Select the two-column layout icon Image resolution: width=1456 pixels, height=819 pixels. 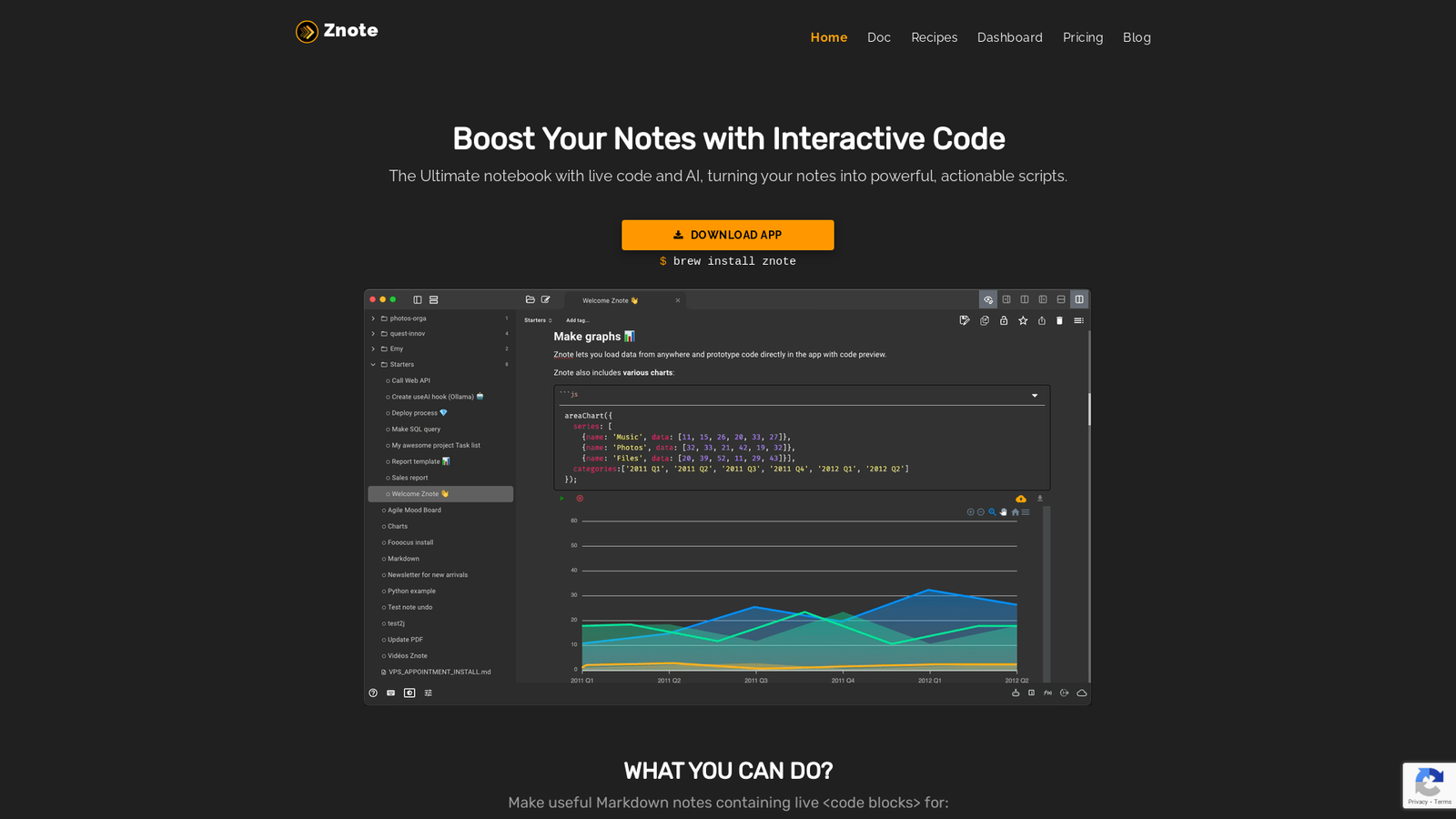[1025, 299]
